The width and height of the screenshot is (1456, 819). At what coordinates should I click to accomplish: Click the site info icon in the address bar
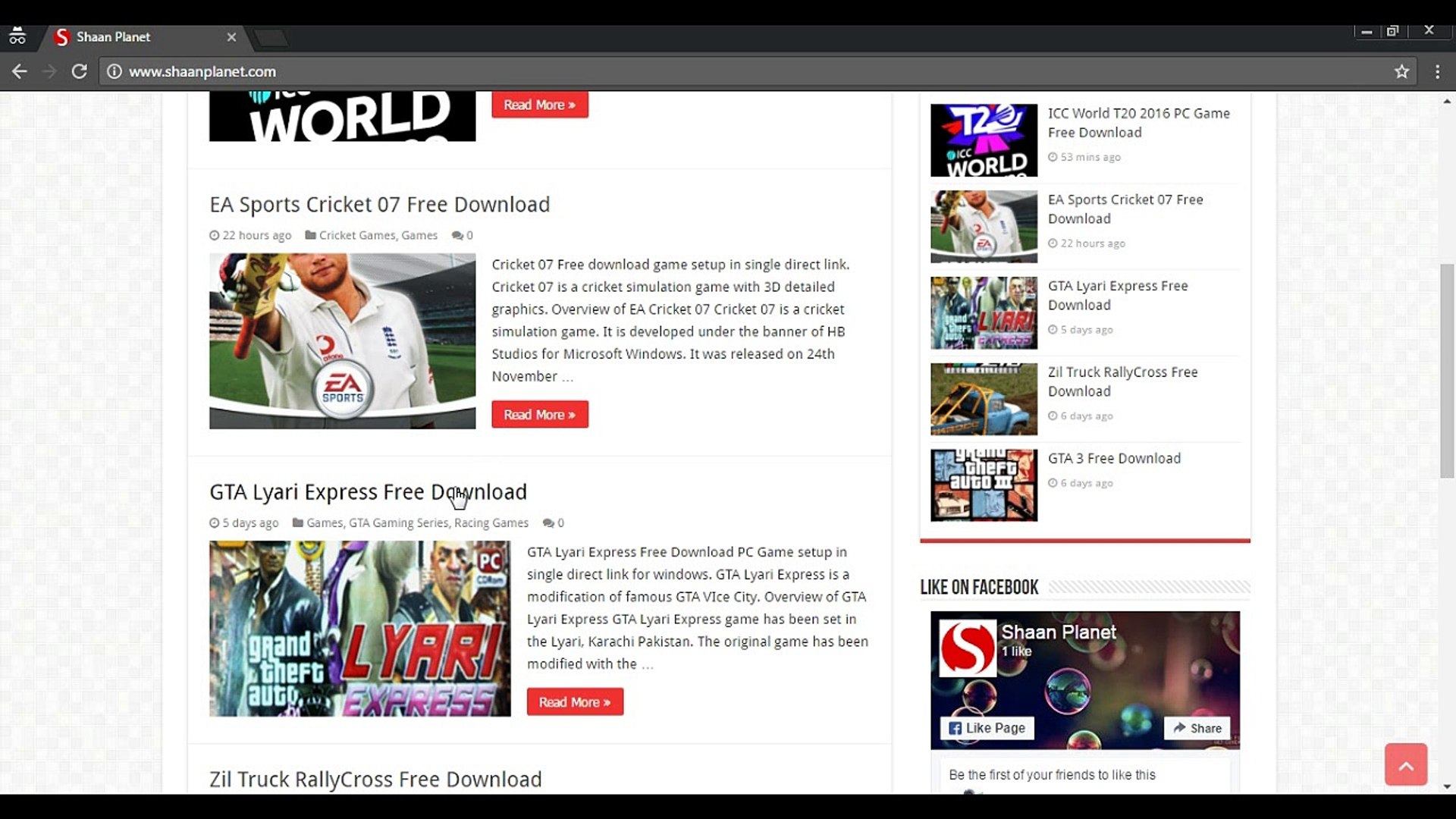(114, 71)
